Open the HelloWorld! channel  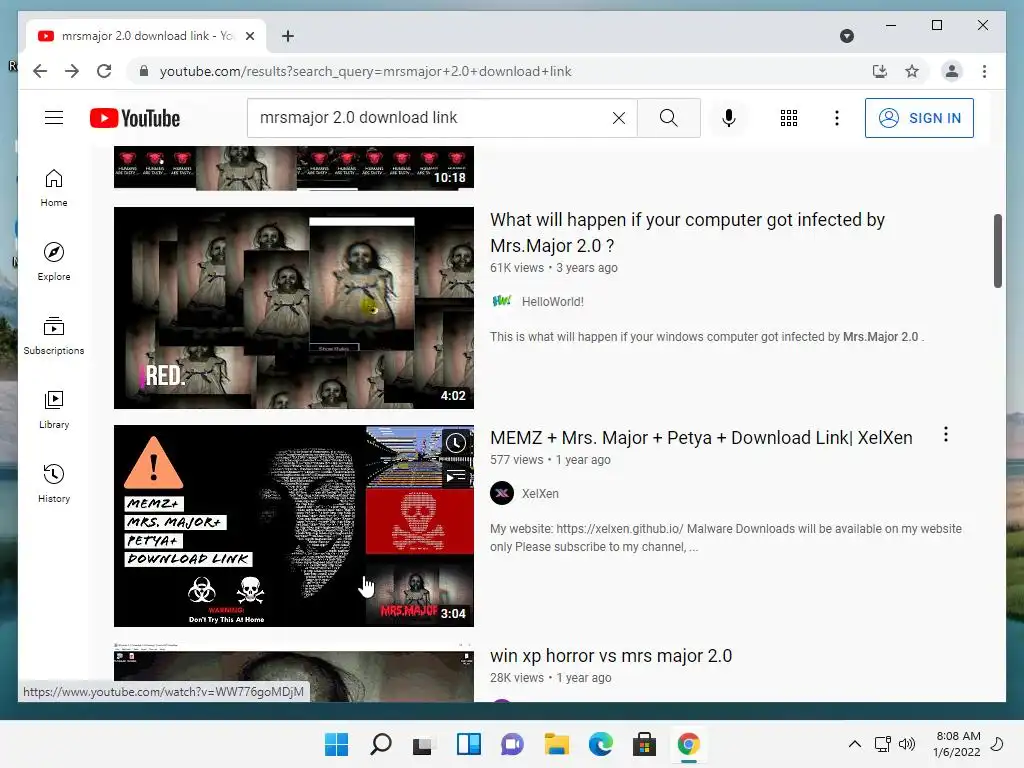click(x=552, y=302)
